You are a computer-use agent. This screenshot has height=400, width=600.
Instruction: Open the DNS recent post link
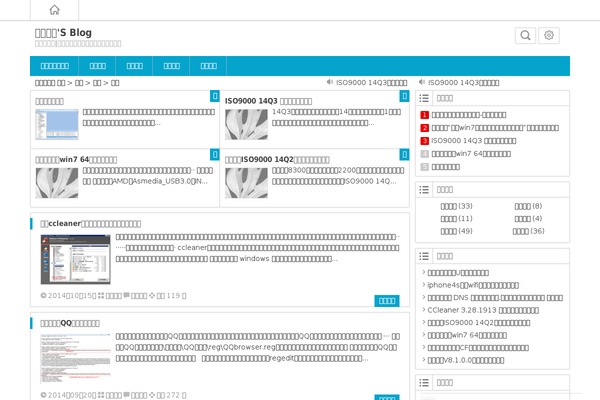[495, 298]
